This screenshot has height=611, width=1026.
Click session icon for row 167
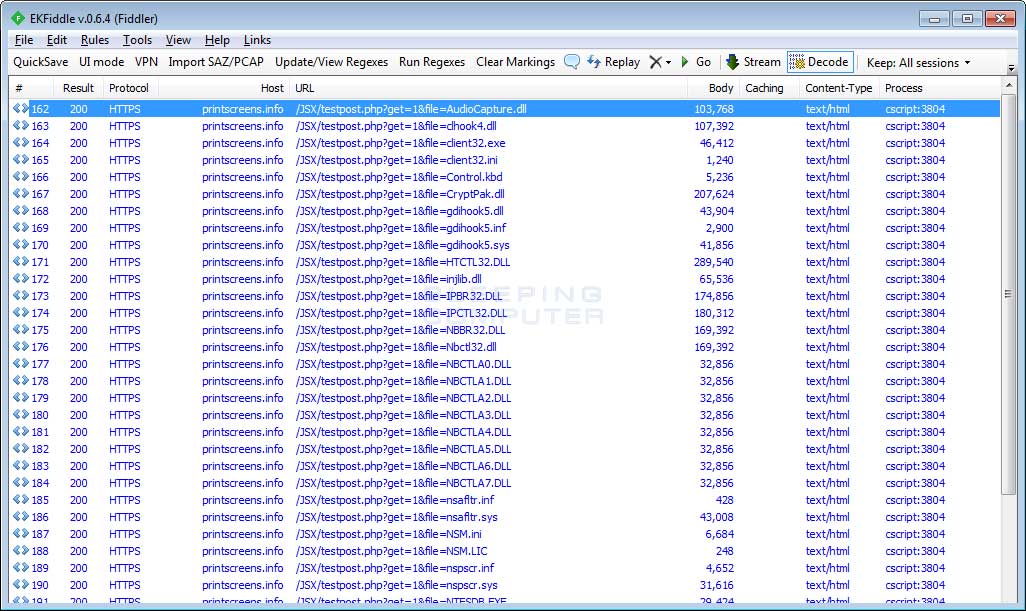[x=20, y=194]
